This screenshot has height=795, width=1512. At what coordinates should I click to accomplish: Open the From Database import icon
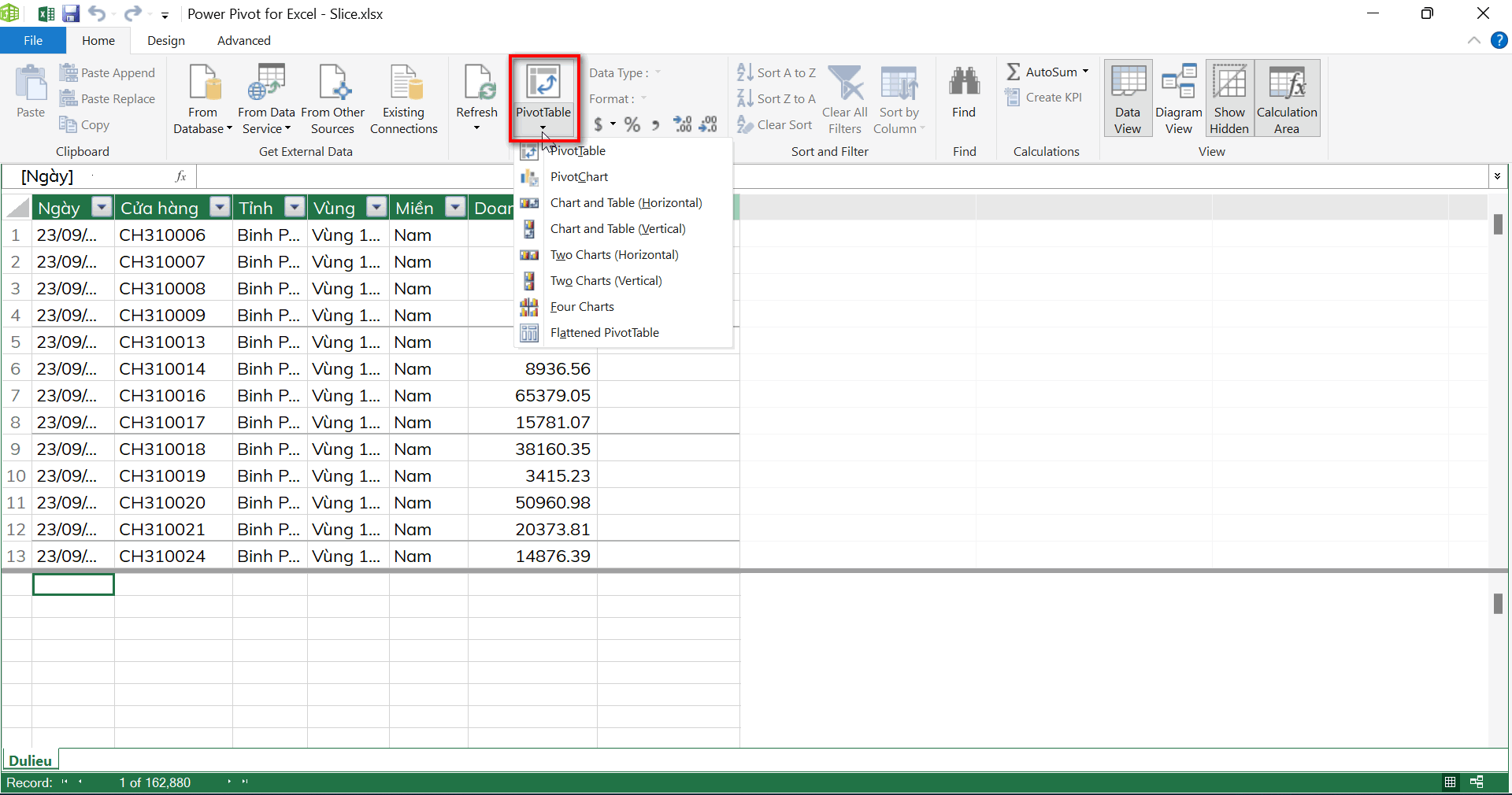[x=202, y=85]
